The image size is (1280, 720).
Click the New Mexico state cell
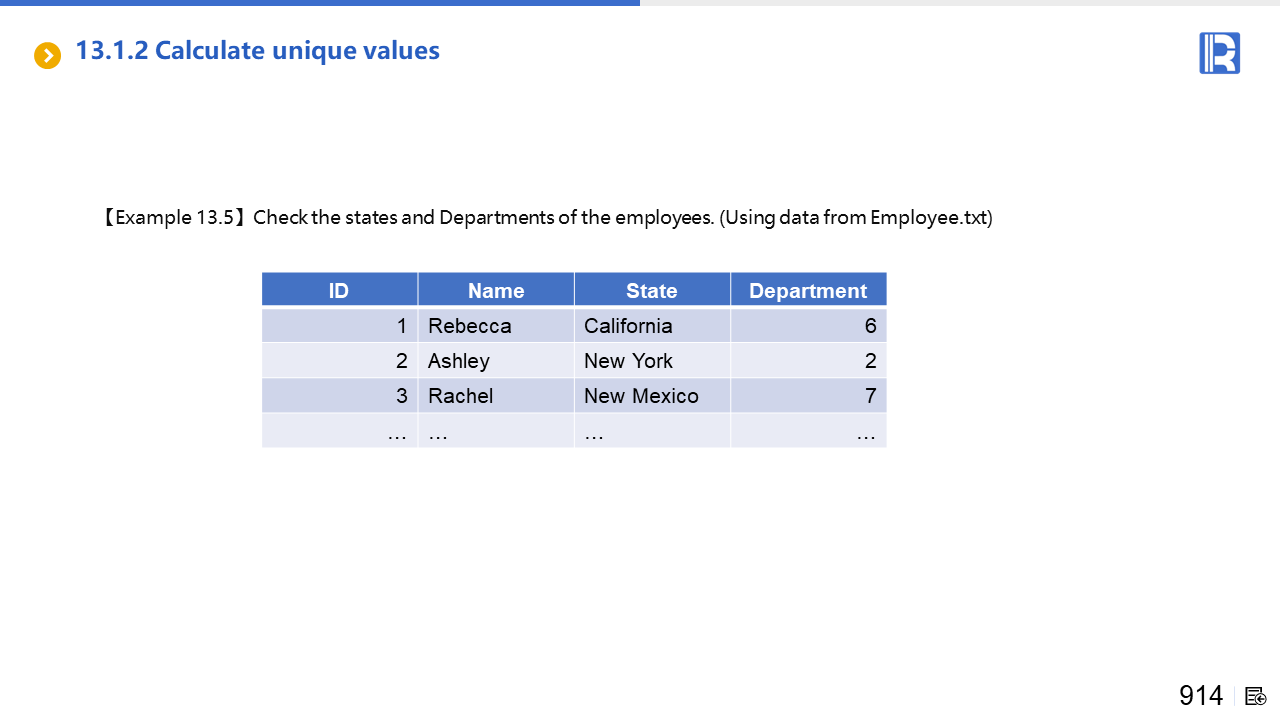click(641, 396)
